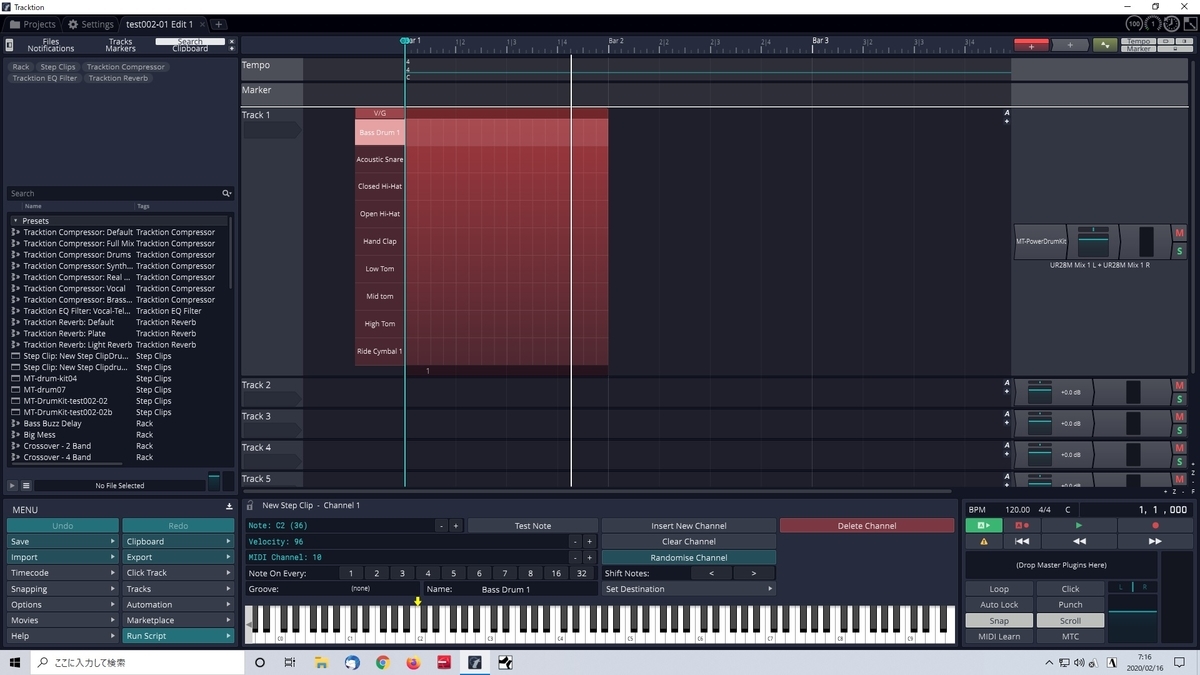
Task: Toggle the browser panel icon at top-left
Action: coord(9,45)
